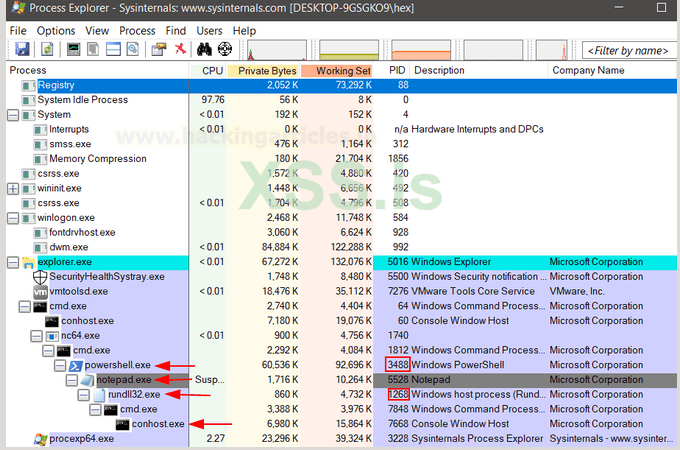Collapse the winlogon.exe process tree
This screenshot has height=450, width=680.
[12, 217]
